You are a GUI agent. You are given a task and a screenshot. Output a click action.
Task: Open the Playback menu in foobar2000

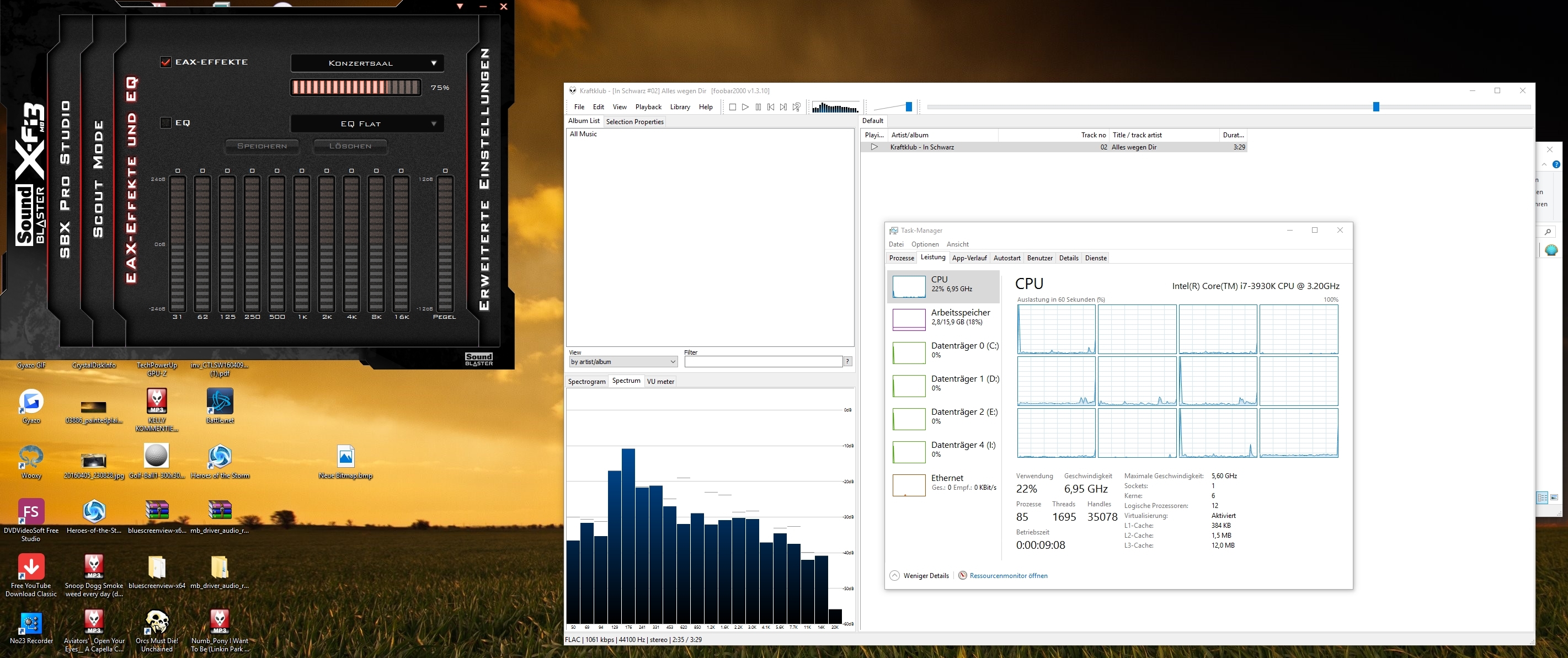[x=648, y=107]
